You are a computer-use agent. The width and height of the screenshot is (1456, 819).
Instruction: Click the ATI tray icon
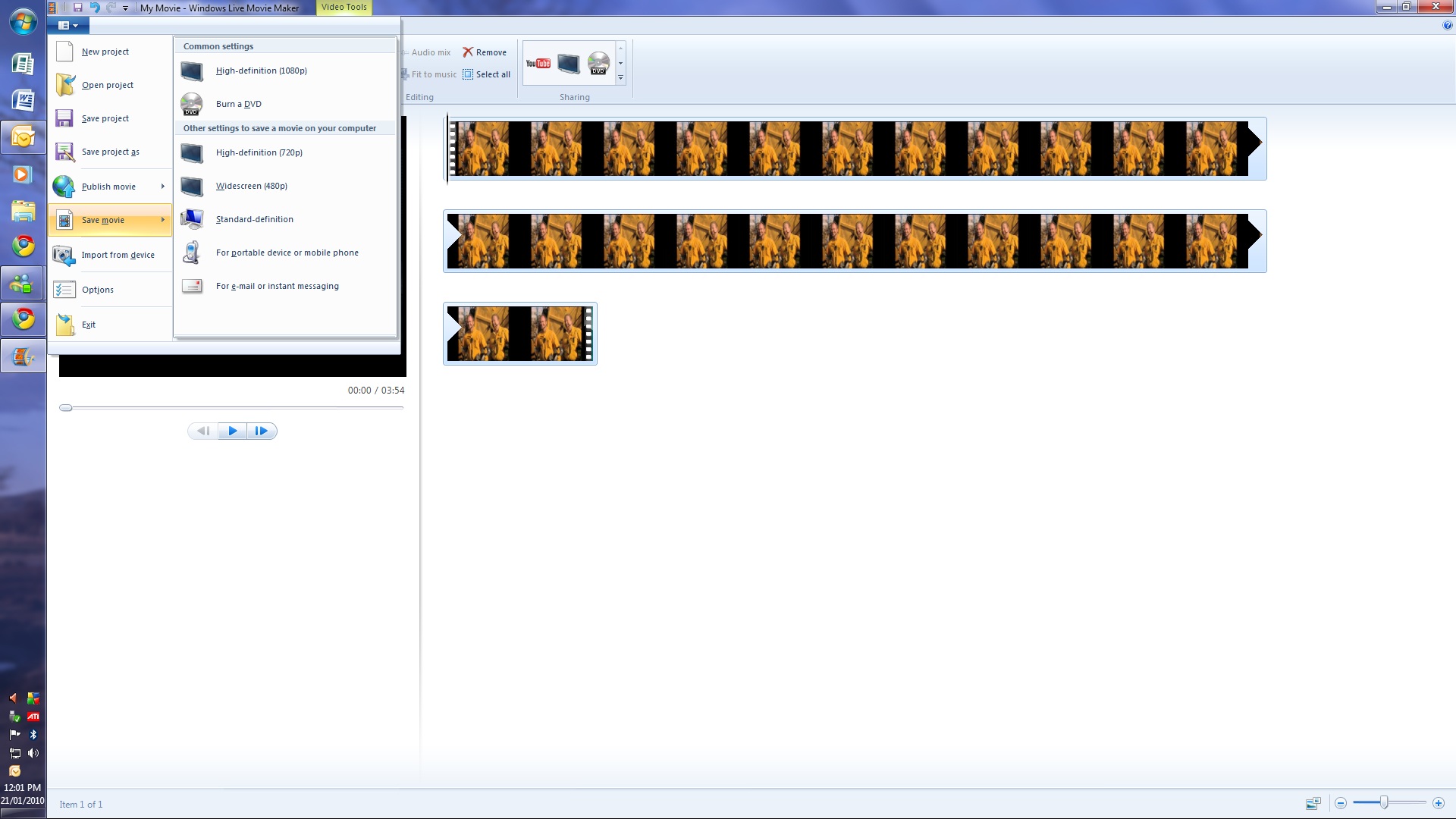[x=33, y=717]
